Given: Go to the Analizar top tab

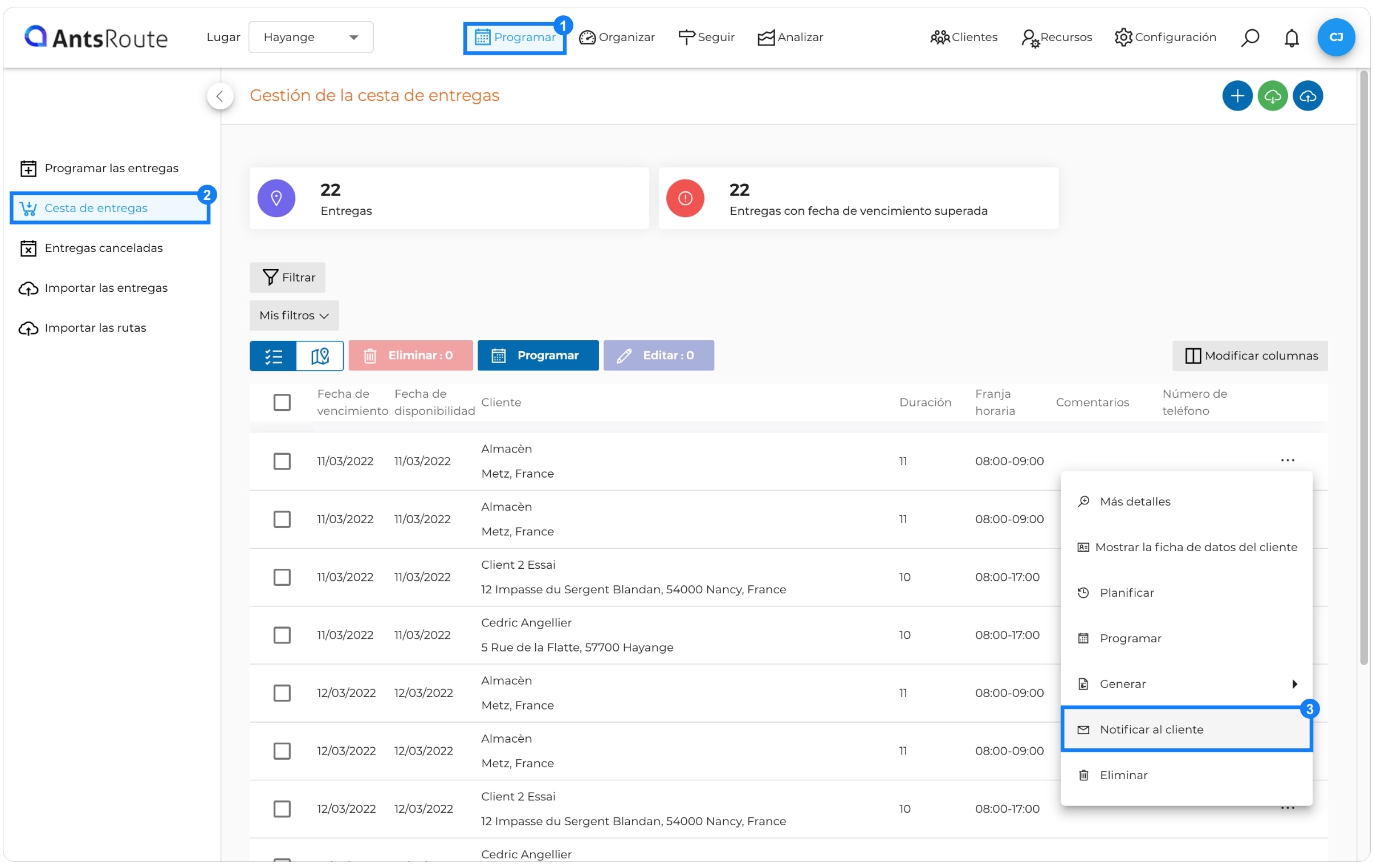Looking at the screenshot, I should [x=790, y=38].
